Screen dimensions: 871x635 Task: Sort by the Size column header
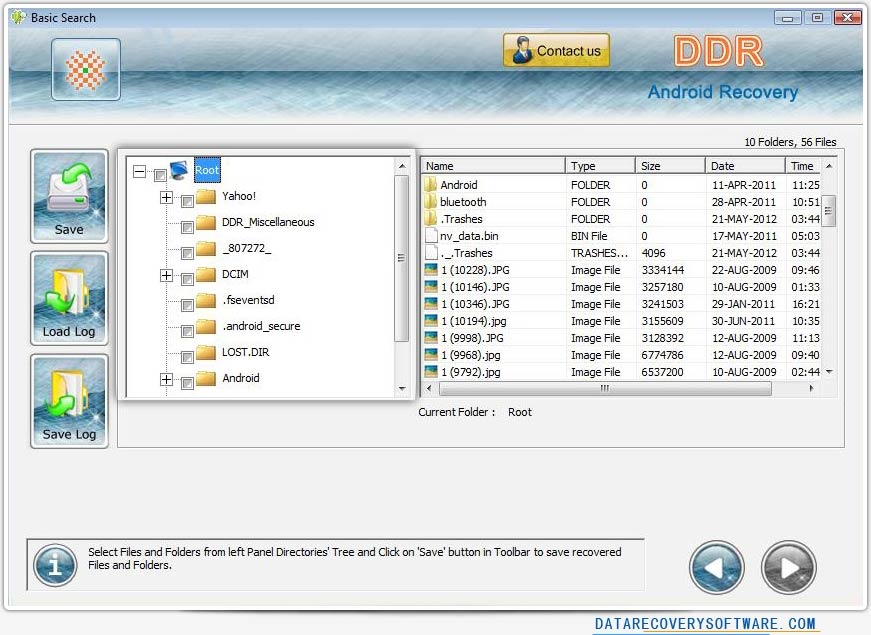pyautogui.click(x=670, y=166)
